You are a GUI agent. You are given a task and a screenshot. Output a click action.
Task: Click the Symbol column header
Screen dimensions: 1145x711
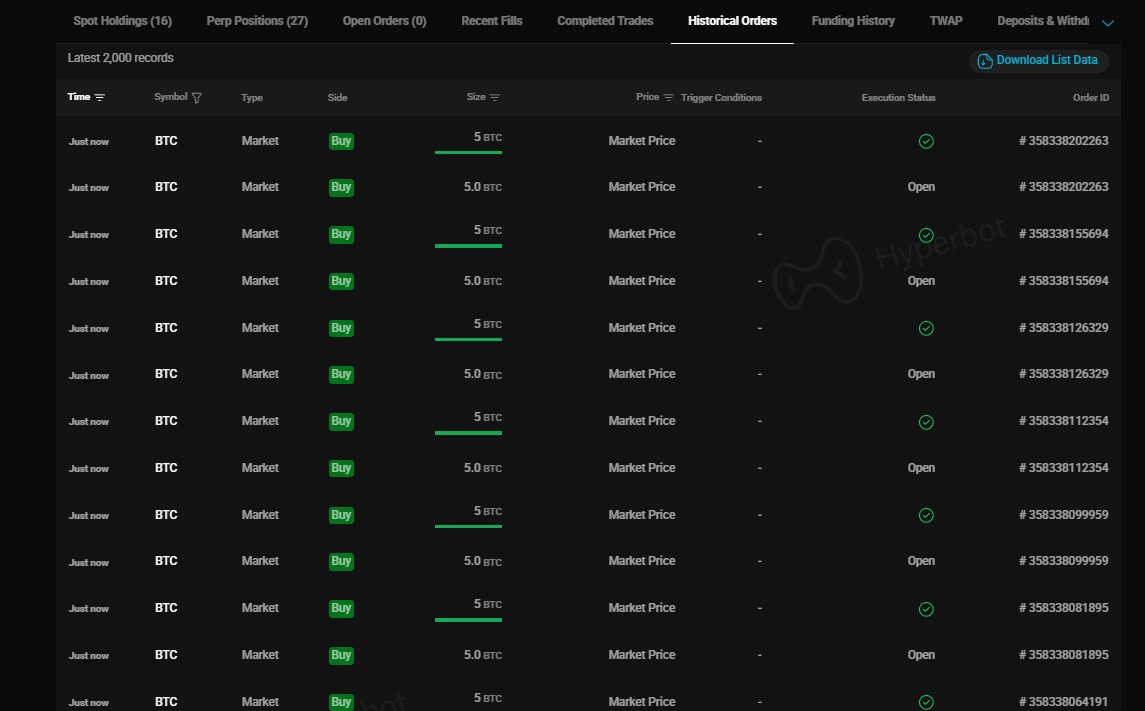(171, 97)
